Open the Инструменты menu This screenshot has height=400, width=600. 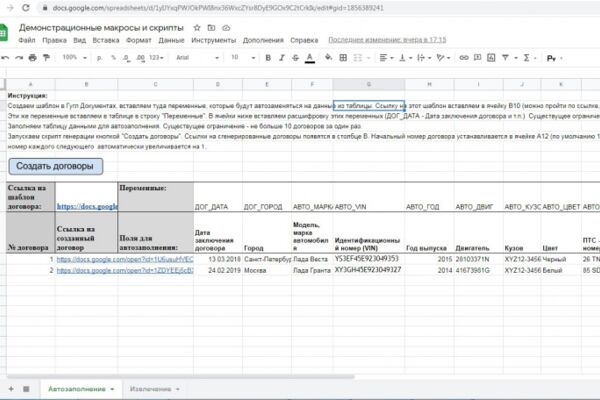(214, 40)
